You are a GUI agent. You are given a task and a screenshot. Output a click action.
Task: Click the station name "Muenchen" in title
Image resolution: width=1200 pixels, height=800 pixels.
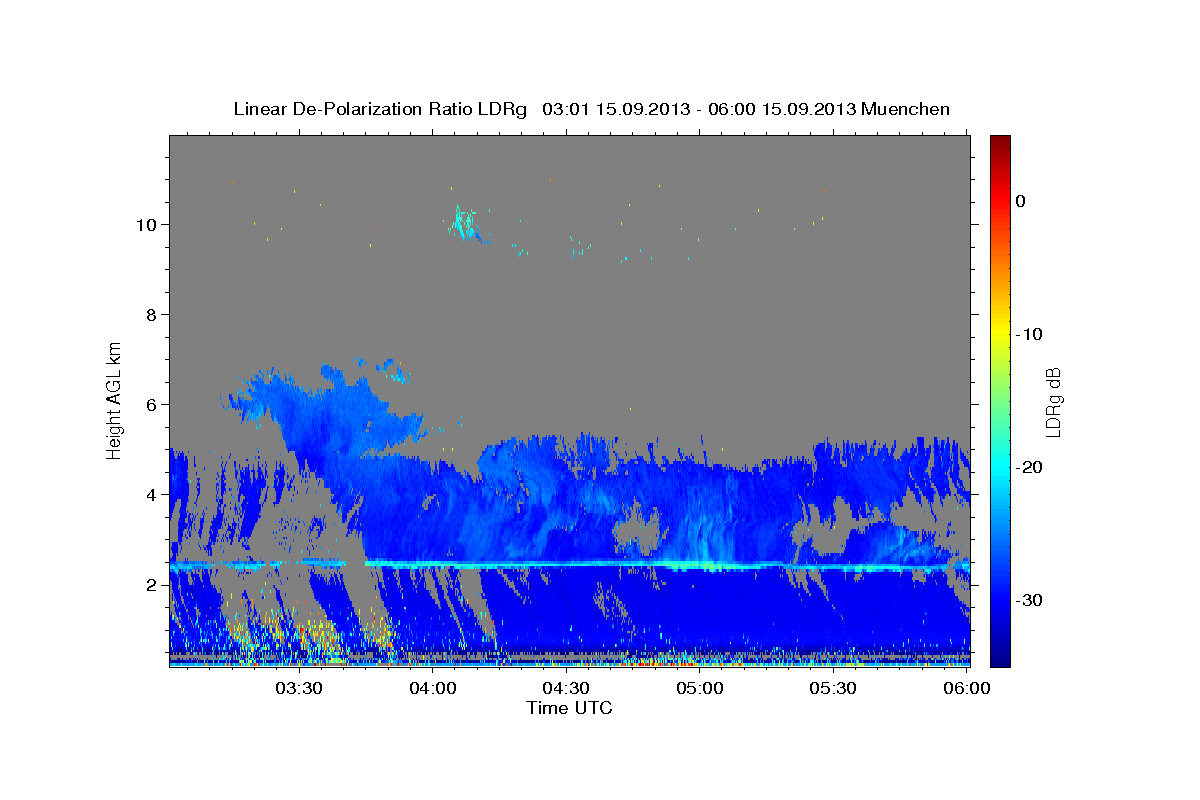pyautogui.click(x=905, y=109)
